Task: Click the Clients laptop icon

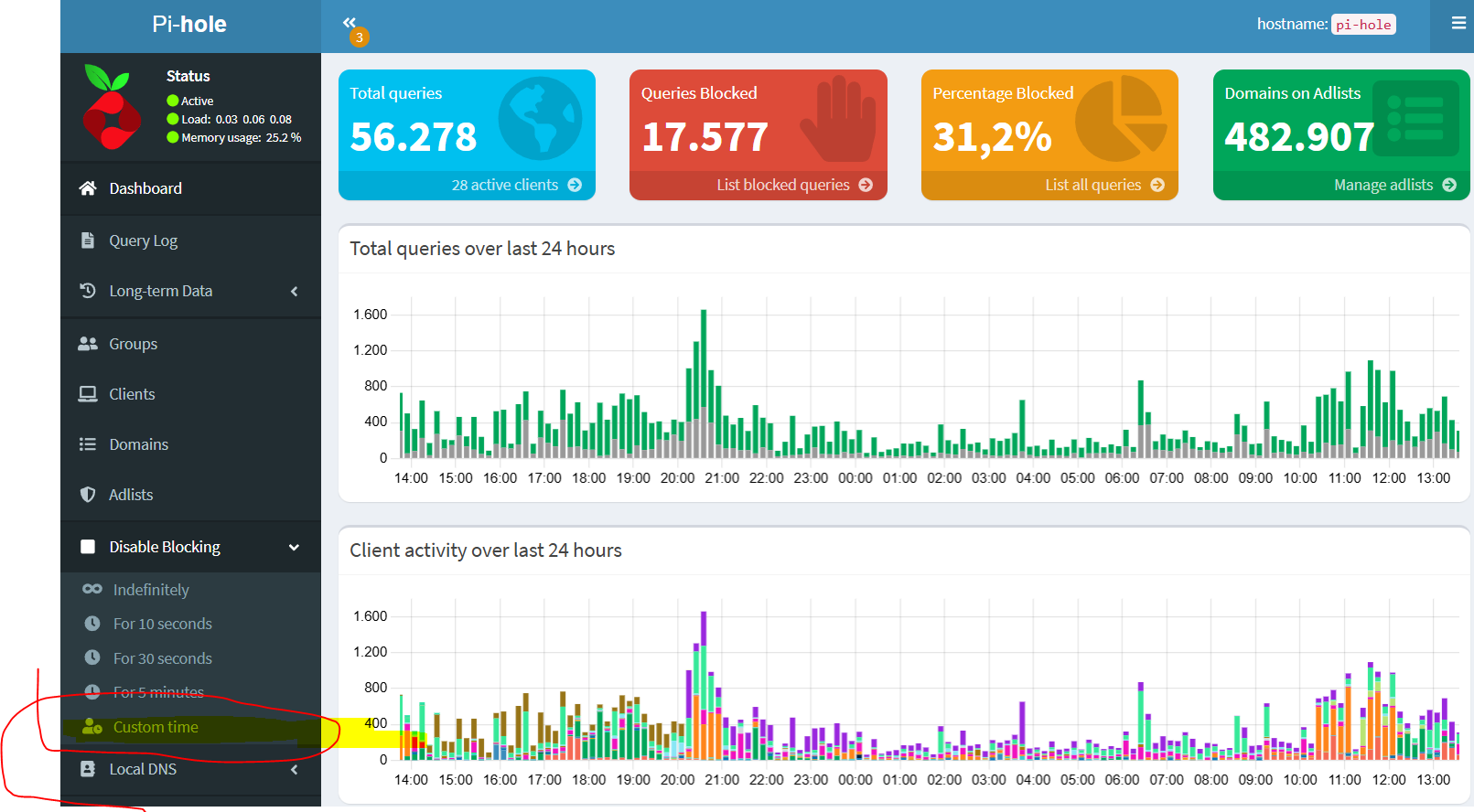Action: tap(88, 394)
